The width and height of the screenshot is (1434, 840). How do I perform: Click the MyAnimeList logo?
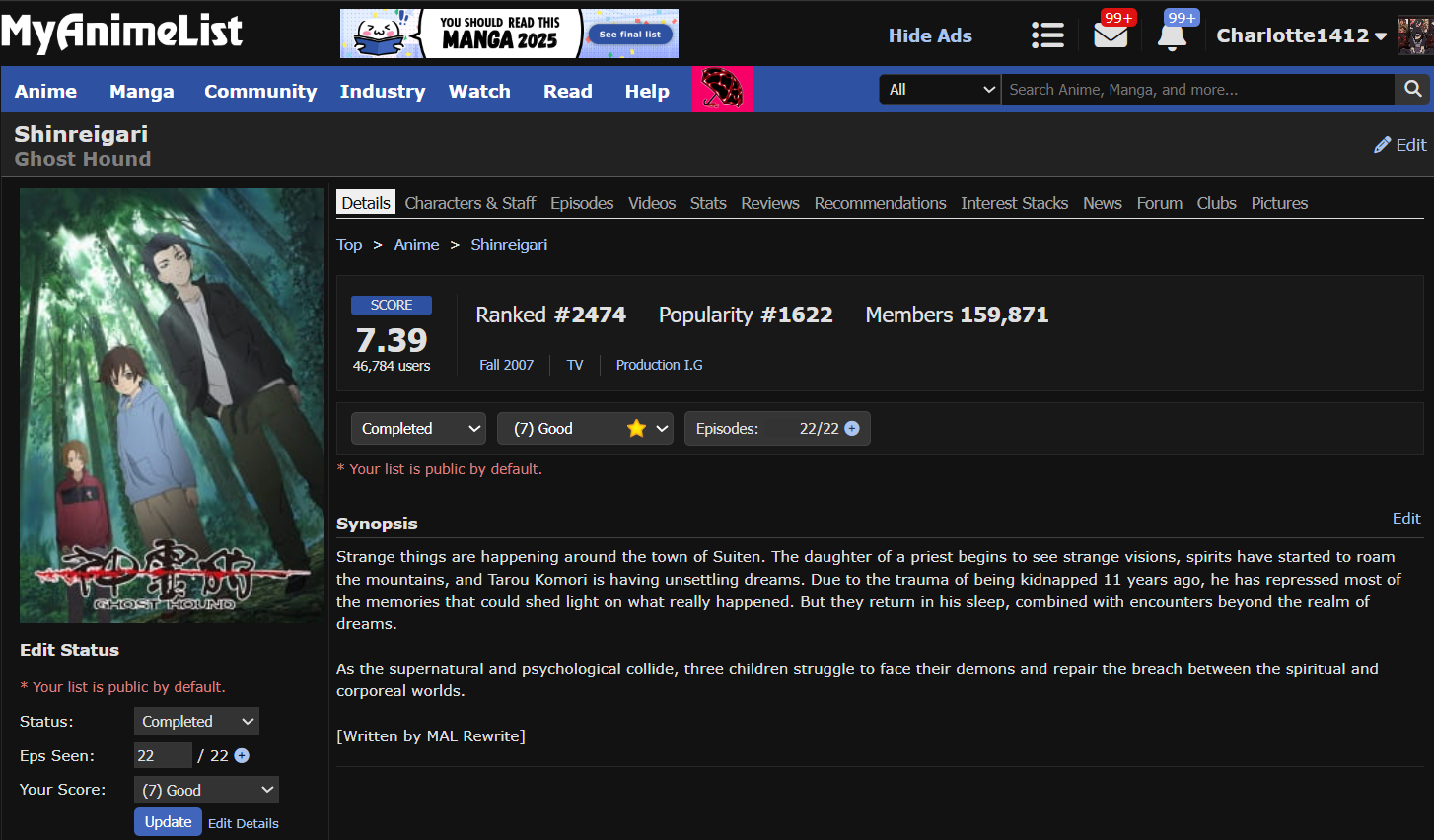(x=121, y=33)
